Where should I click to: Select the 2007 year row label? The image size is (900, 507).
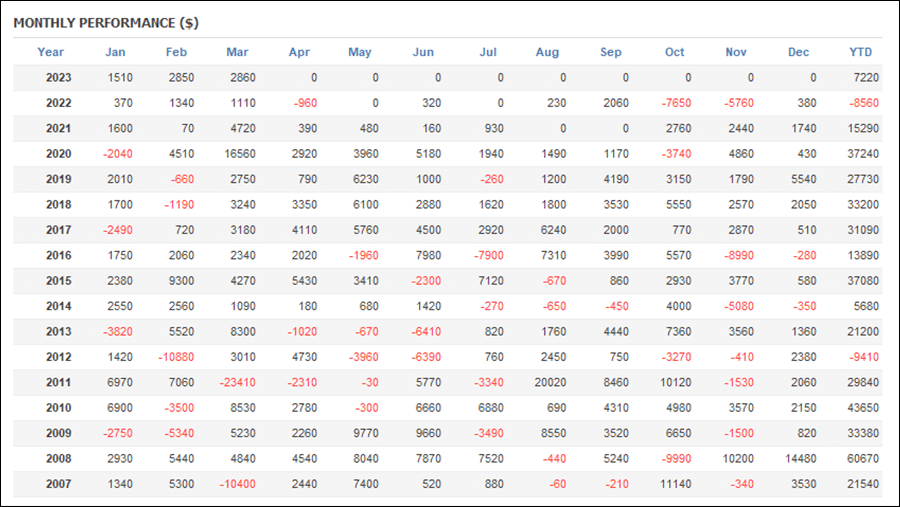pyautogui.click(x=59, y=484)
